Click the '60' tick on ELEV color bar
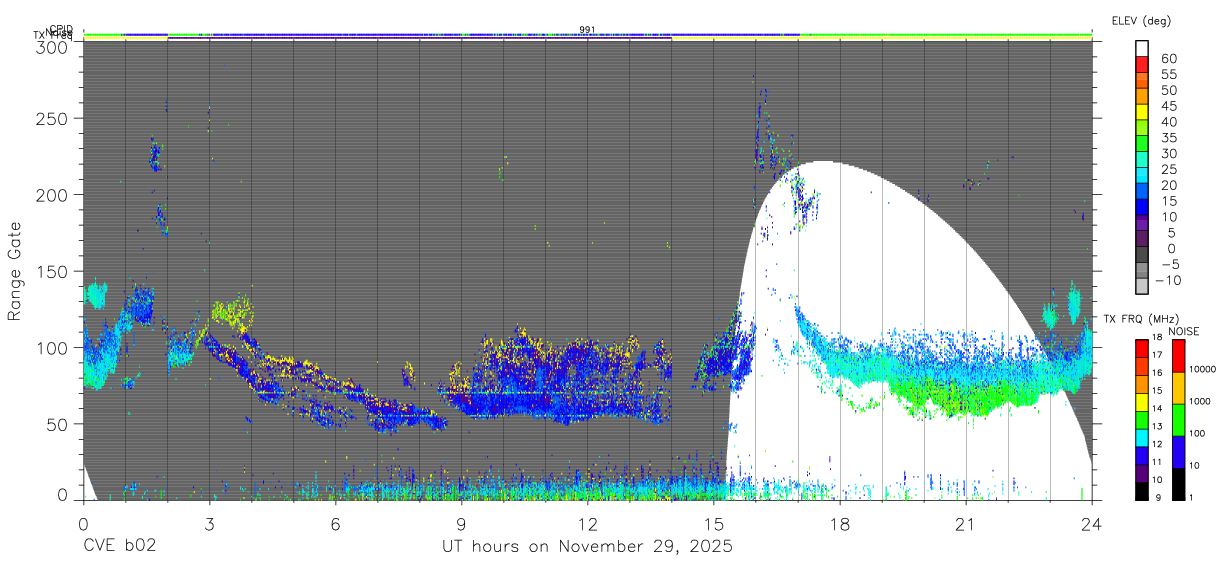1228x567 pixels. click(x=1169, y=59)
